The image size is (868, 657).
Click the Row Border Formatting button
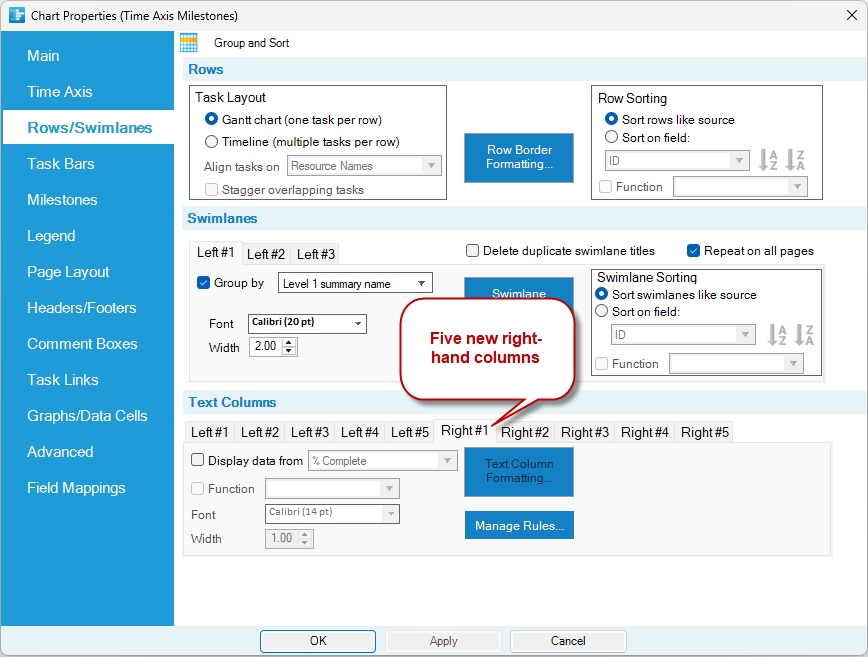pos(519,158)
